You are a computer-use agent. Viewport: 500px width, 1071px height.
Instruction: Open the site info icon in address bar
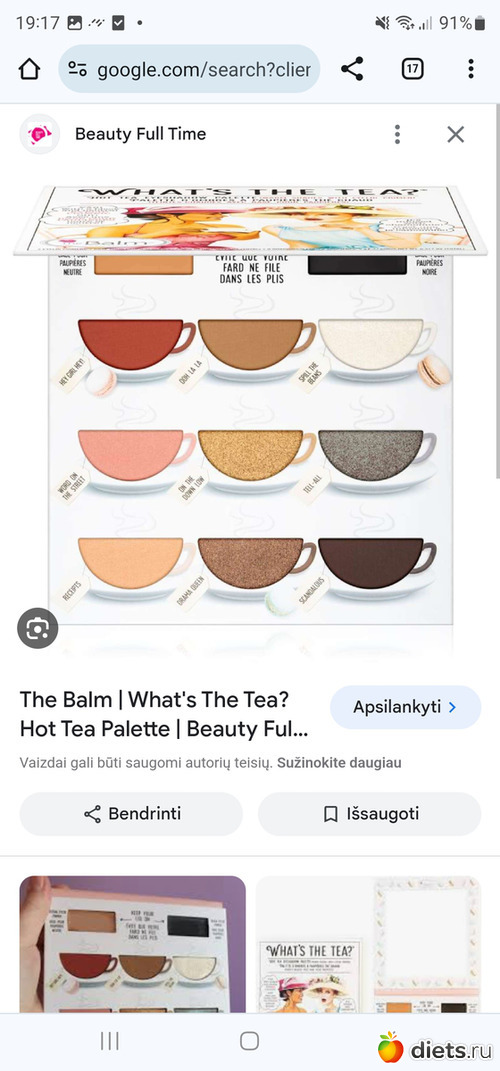point(78,69)
